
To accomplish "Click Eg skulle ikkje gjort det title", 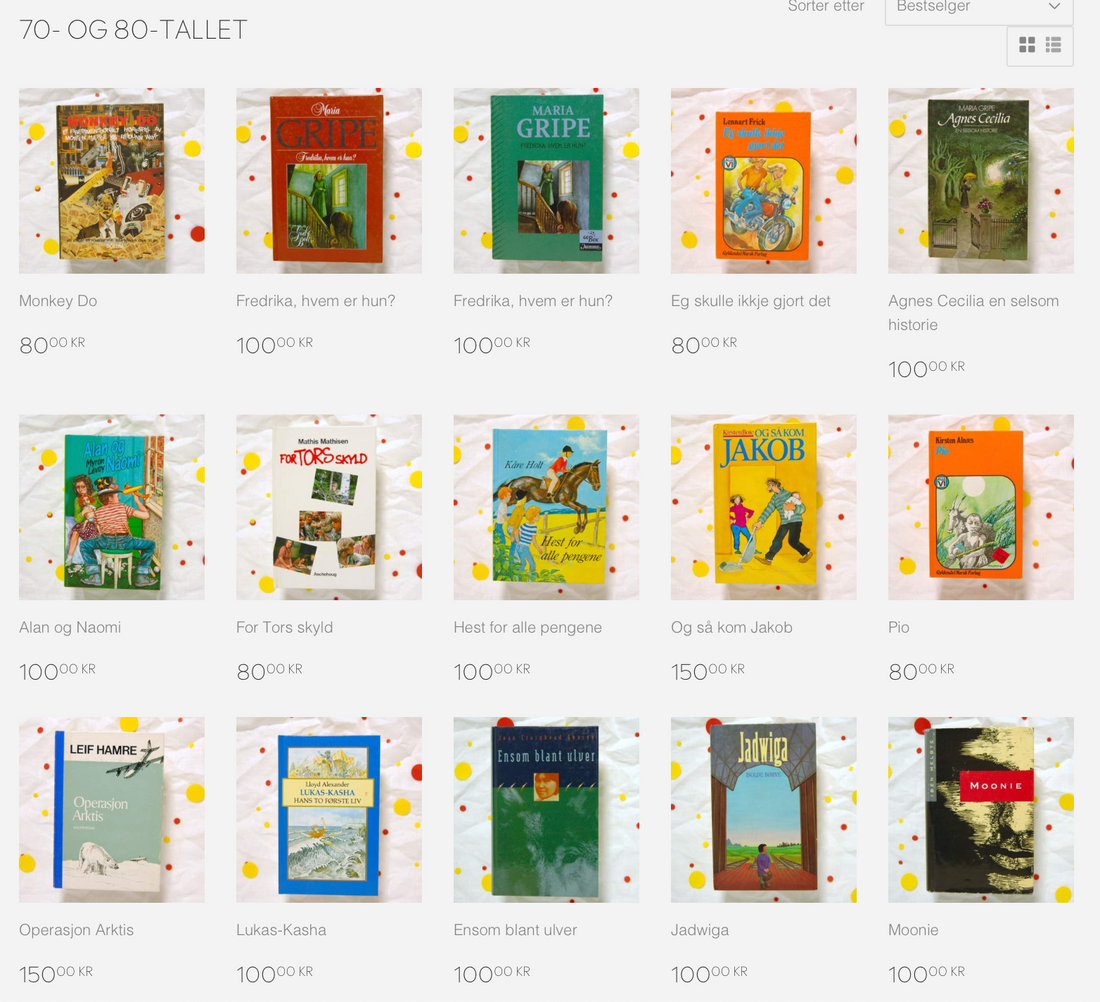I will point(751,301).
